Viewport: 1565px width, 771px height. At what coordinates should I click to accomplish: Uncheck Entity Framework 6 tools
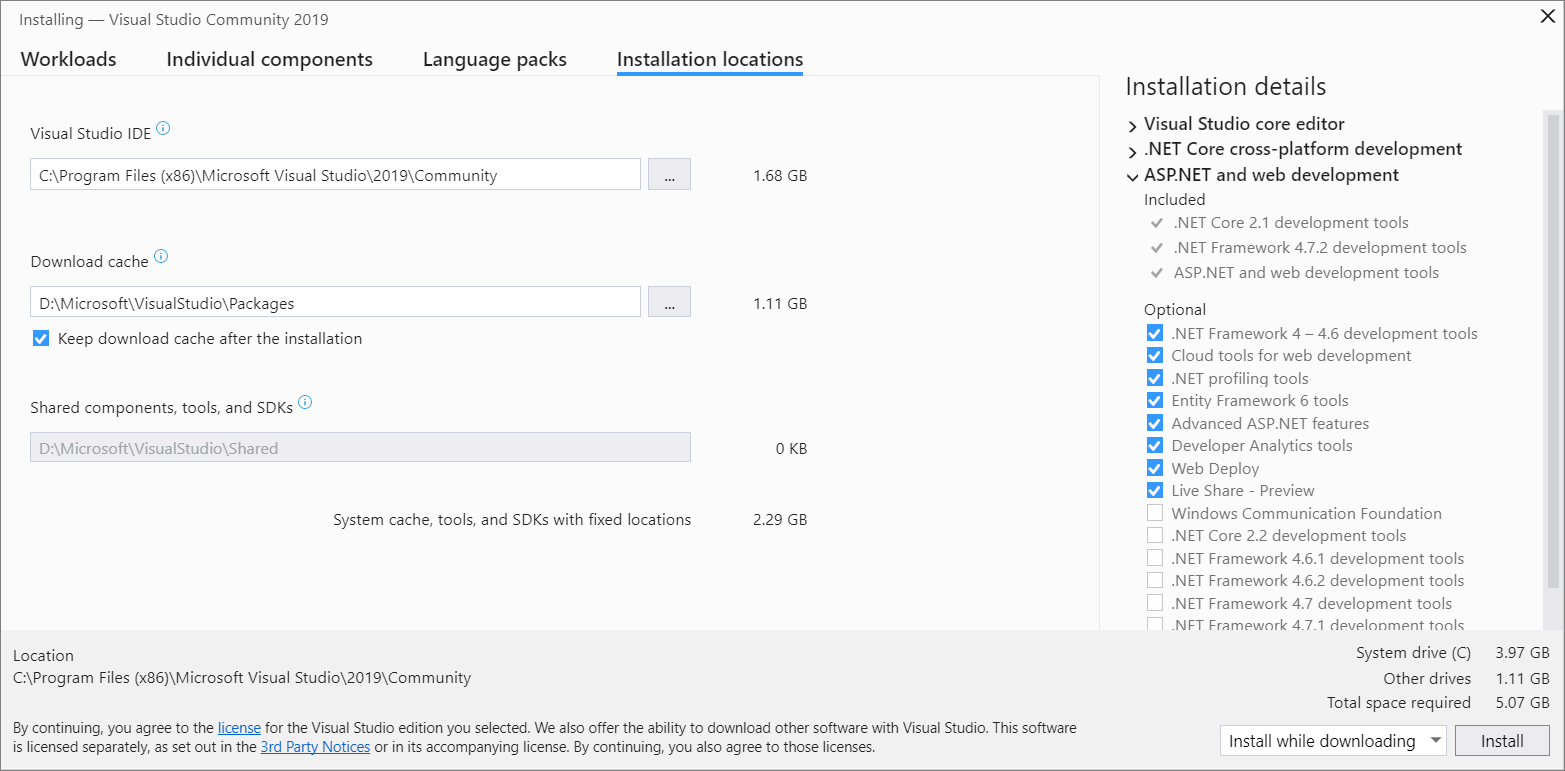pos(1155,400)
